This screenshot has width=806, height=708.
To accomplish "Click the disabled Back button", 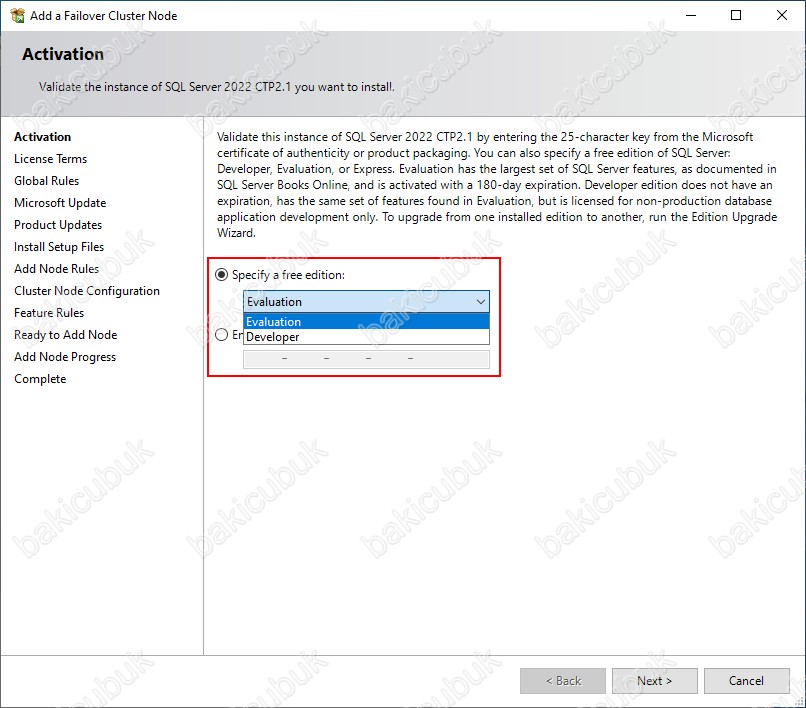I will click(563, 681).
